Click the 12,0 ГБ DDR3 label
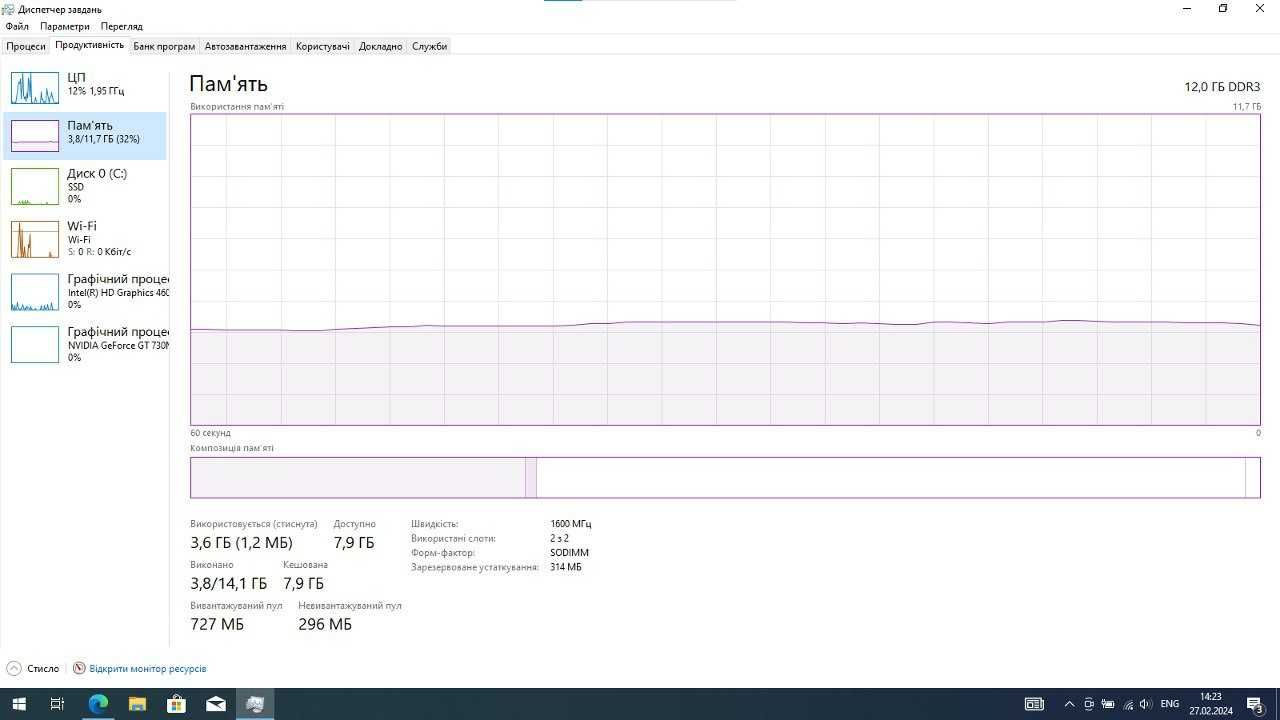 (1222, 87)
